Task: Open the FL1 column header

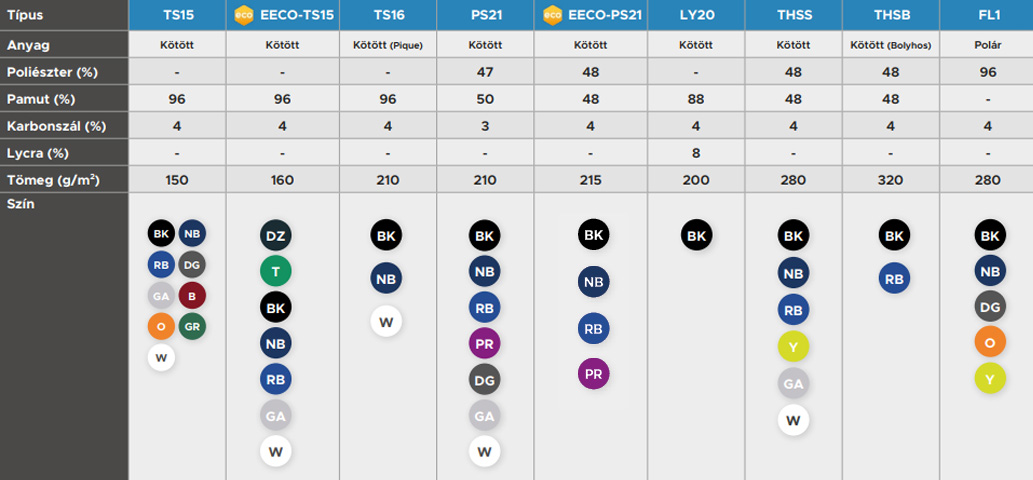Action: [986, 15]
